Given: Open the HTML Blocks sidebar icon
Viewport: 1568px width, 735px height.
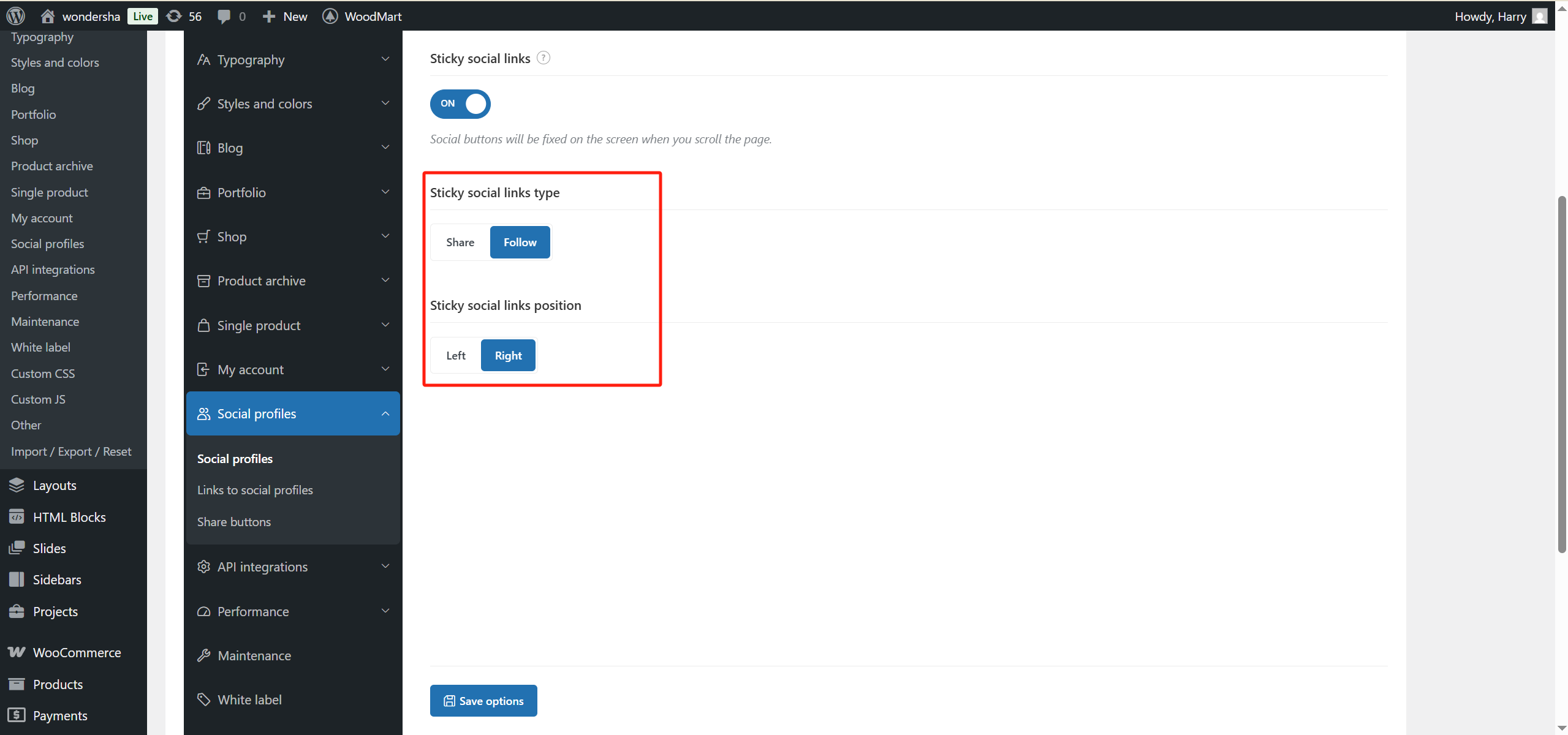Looking at the screenshot, I should coord(17,517).
